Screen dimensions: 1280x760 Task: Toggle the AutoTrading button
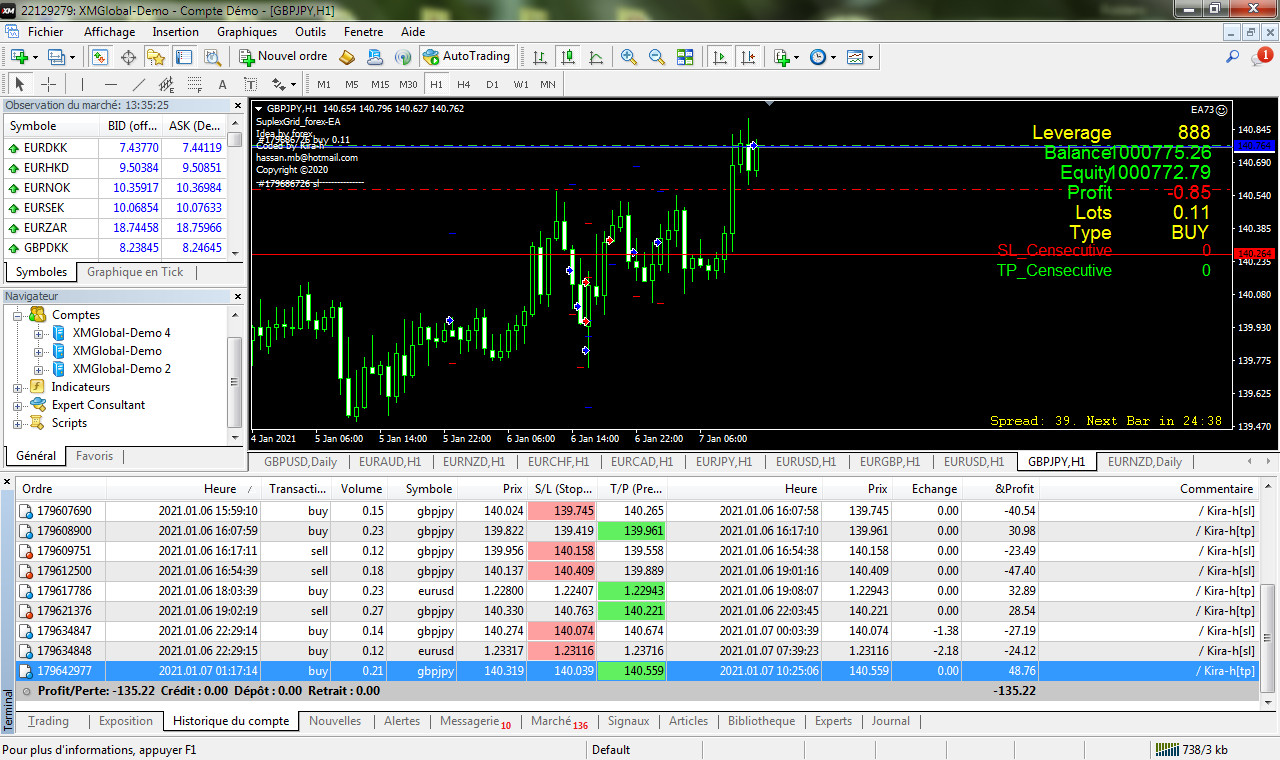(467, 57)
